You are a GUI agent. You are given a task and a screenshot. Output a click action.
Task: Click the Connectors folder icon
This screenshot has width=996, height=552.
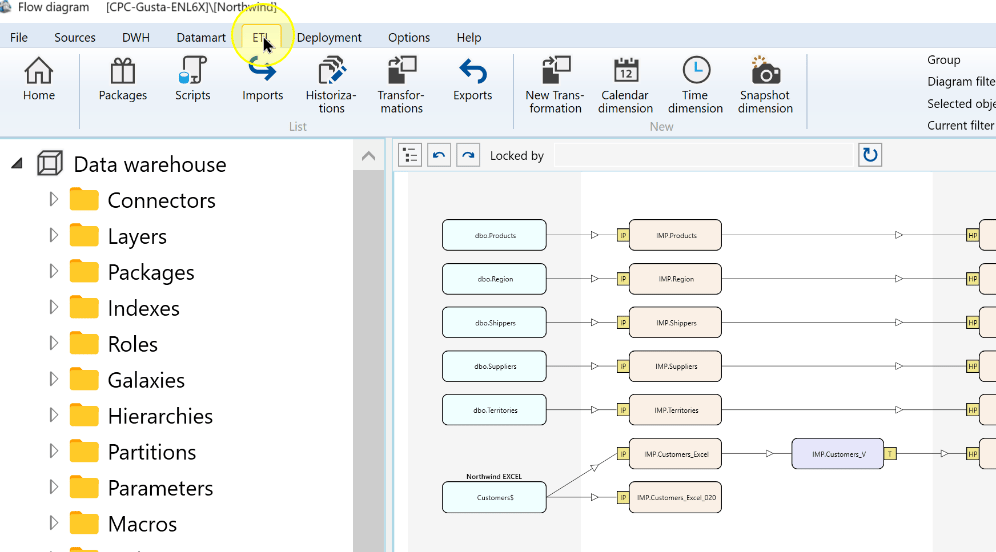[x=84, y=199]
